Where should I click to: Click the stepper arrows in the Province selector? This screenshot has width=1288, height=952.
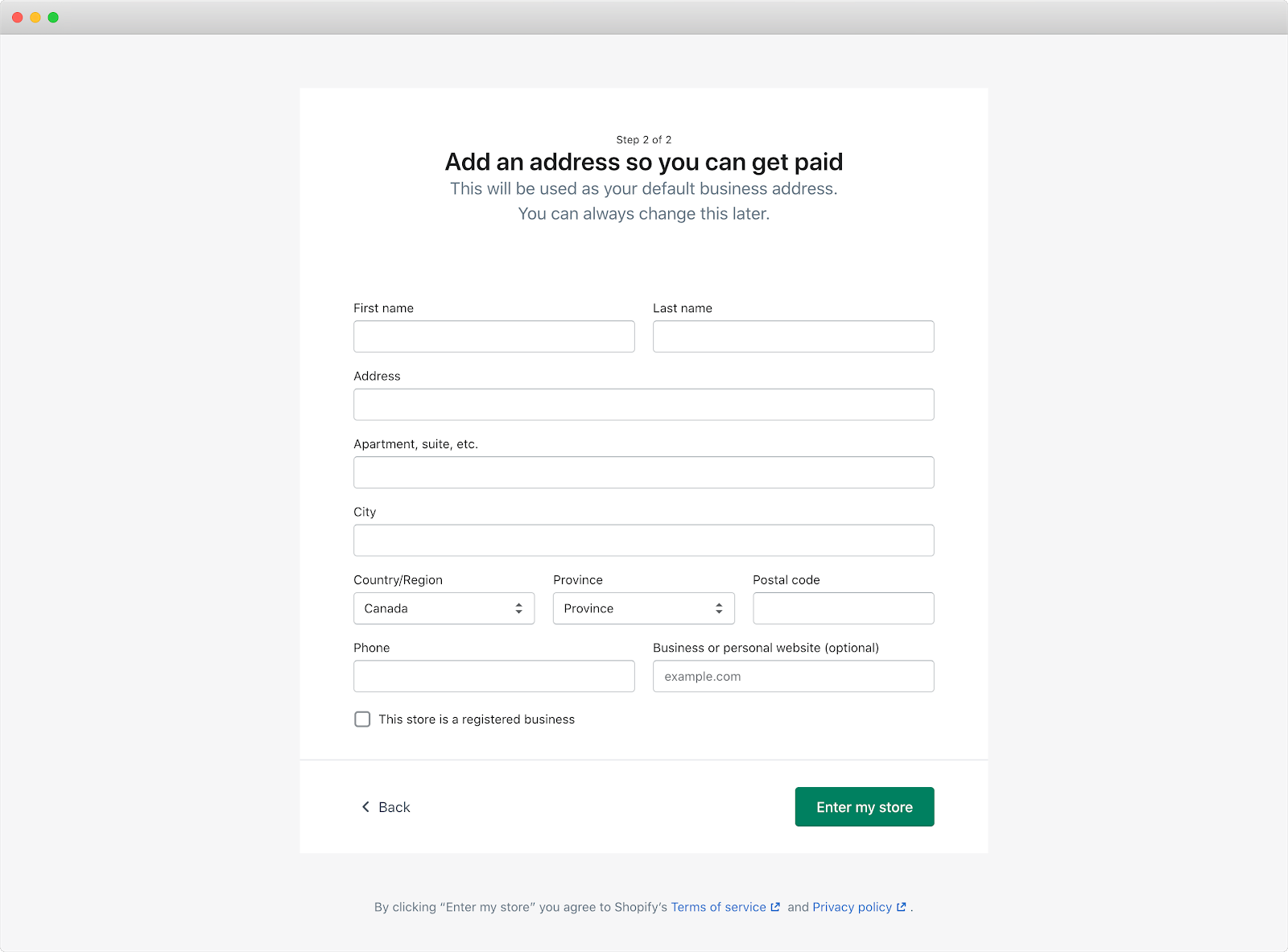[719, 608]
